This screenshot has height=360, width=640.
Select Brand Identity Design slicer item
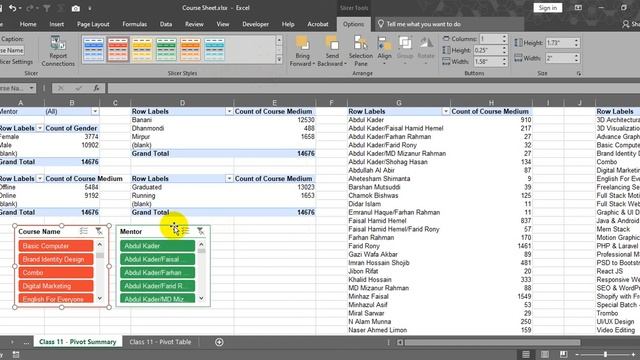[56, 259]
